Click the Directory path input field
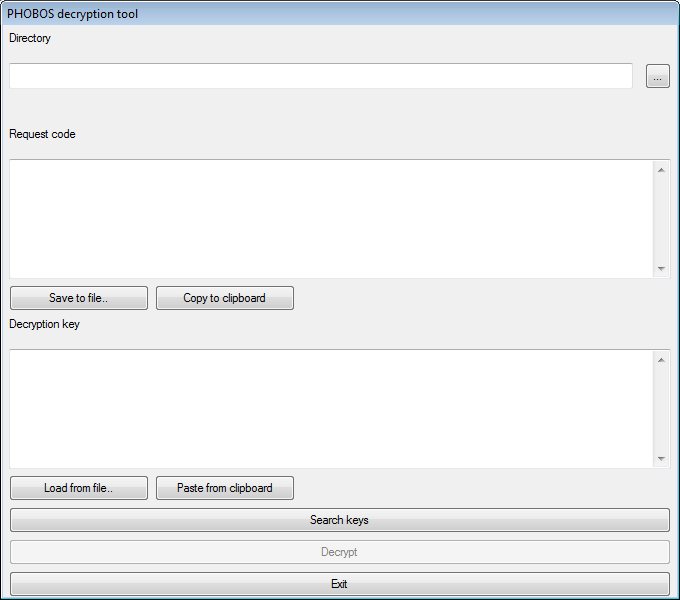 coord(321,76)
